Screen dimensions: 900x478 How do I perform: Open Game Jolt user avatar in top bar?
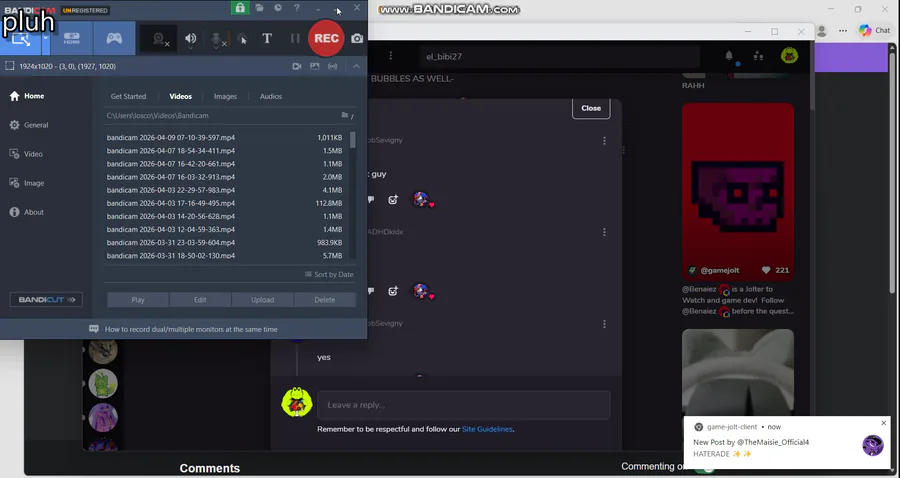pos(789,56)
